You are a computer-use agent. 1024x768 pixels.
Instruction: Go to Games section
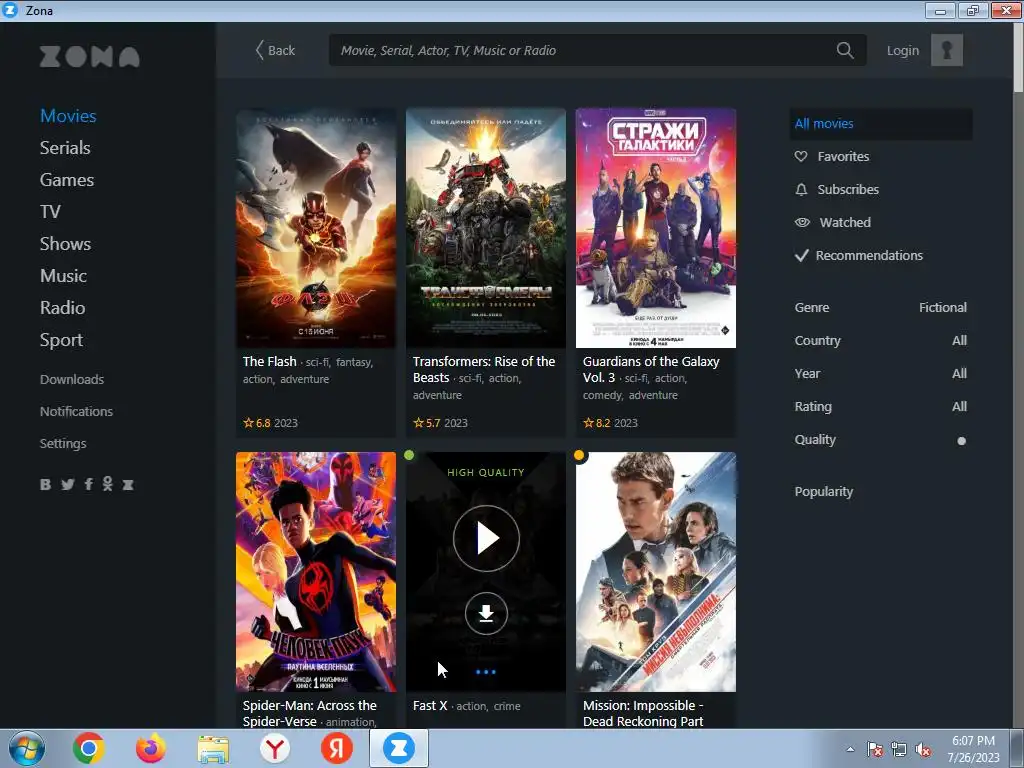(x=67, y=180)
